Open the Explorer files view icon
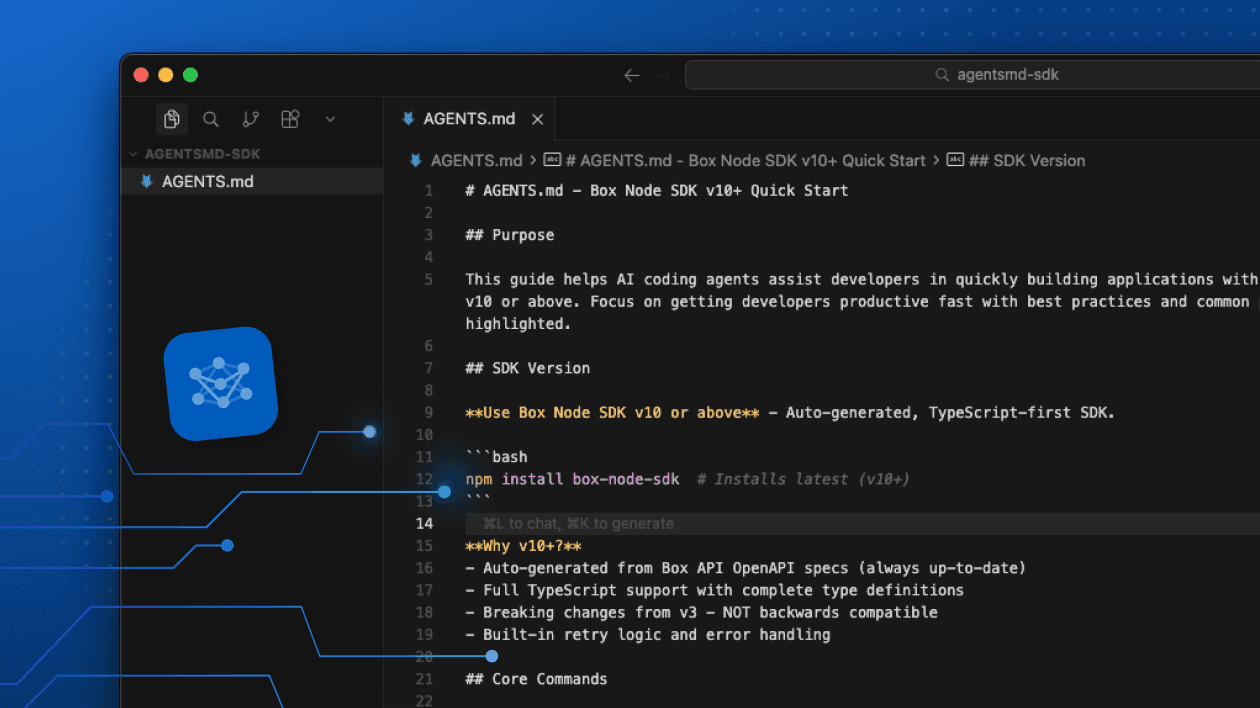 172,119
